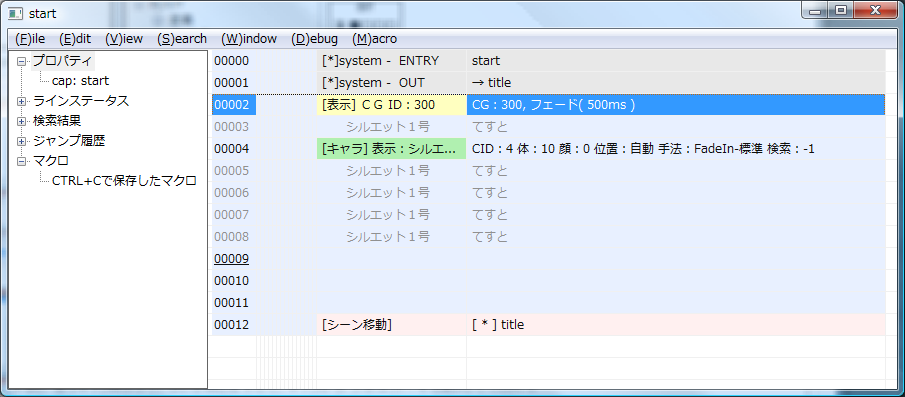905x397 pixels.
Task: Click てすと on line 00005
Action: pos(490,170)
